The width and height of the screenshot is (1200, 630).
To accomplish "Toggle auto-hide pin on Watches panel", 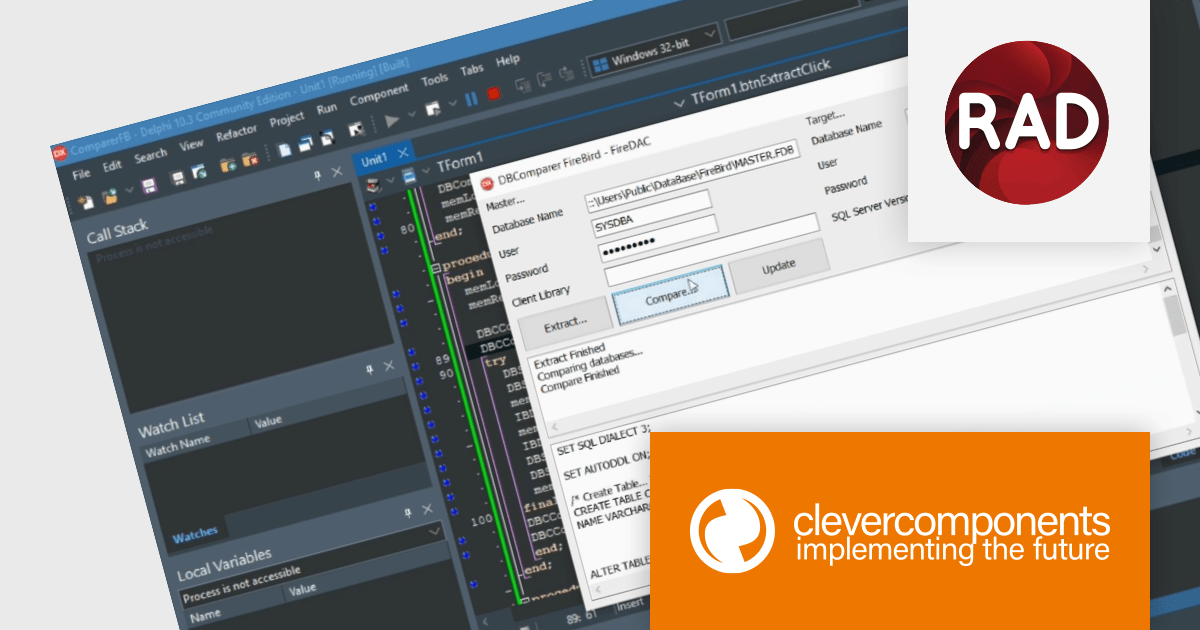I will [407, 512].
